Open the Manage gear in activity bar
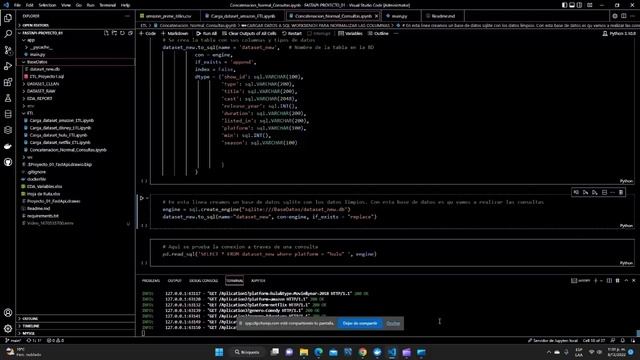 coord(8,329)
